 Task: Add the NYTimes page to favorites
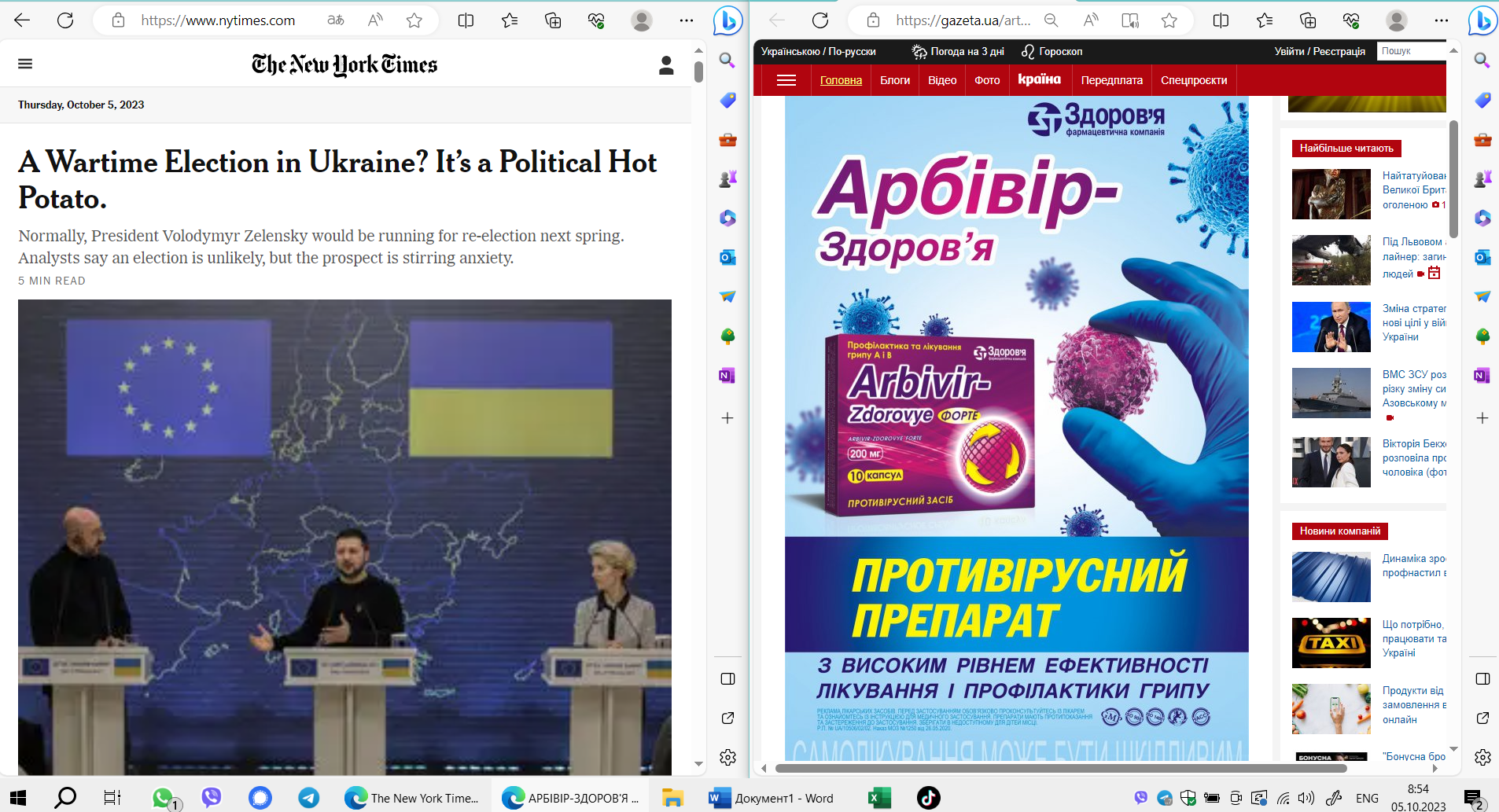click(x=414, y=20)
